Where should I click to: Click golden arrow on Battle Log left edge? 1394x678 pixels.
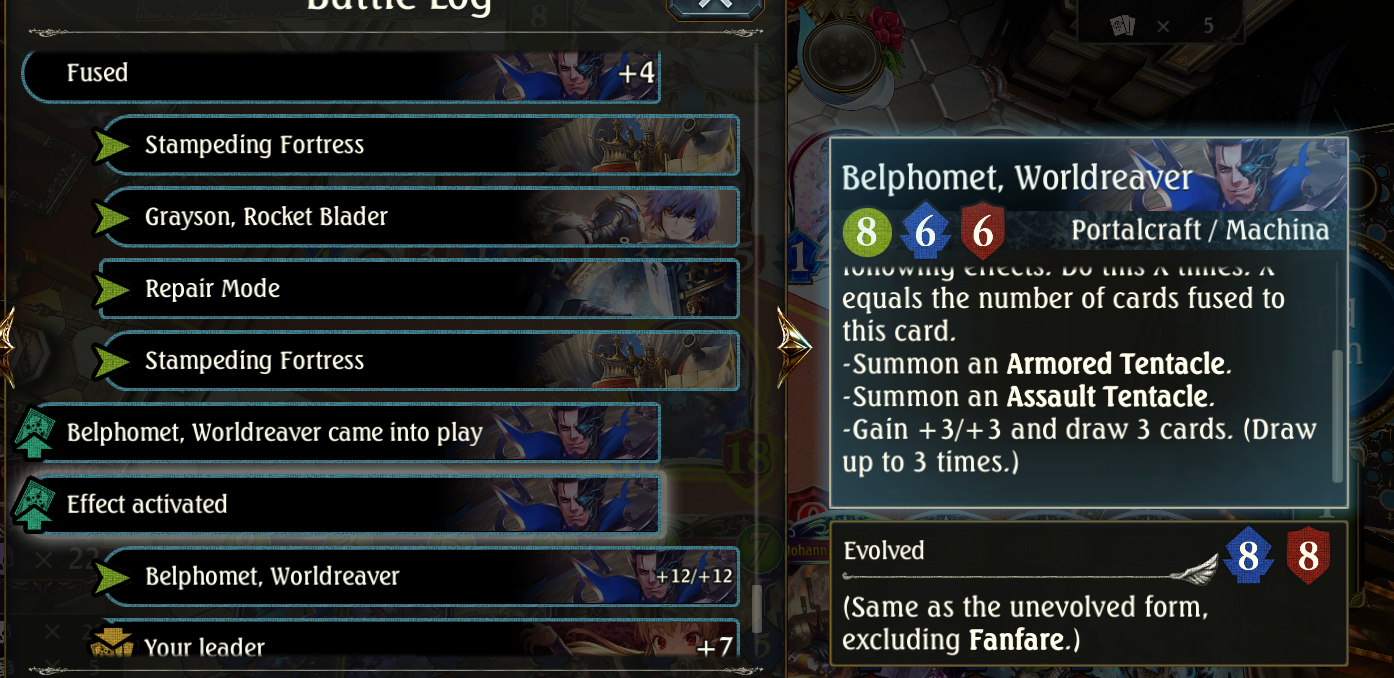7,342
